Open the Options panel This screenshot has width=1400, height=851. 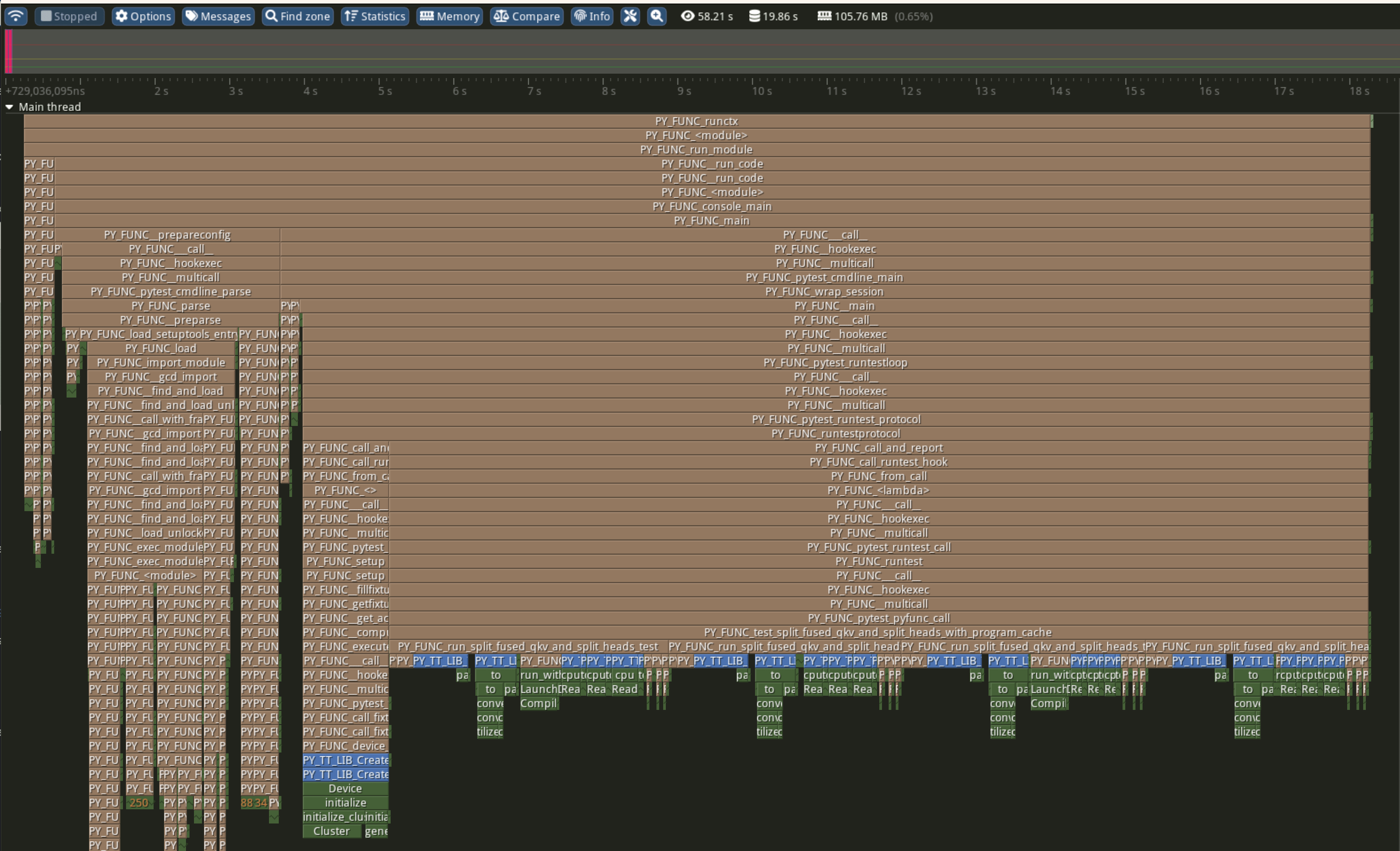pyautogui.click(x=143, y=16)
